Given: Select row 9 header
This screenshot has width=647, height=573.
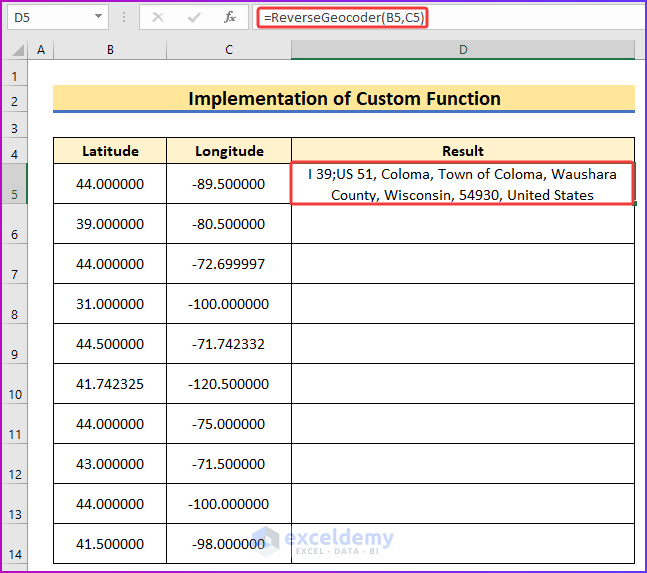Looking at the screenshot, I should click(x=14, y=344).
